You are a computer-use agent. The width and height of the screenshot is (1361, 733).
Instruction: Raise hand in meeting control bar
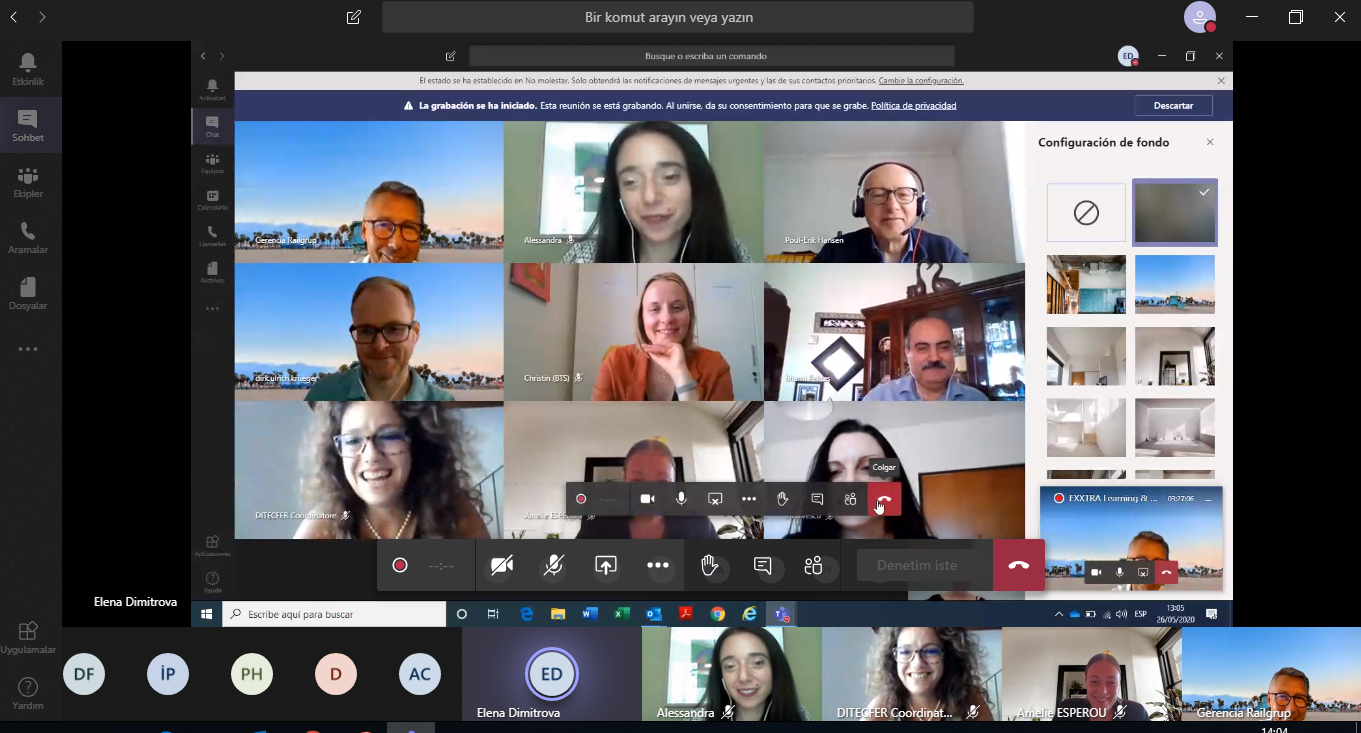tap(709, 565)
